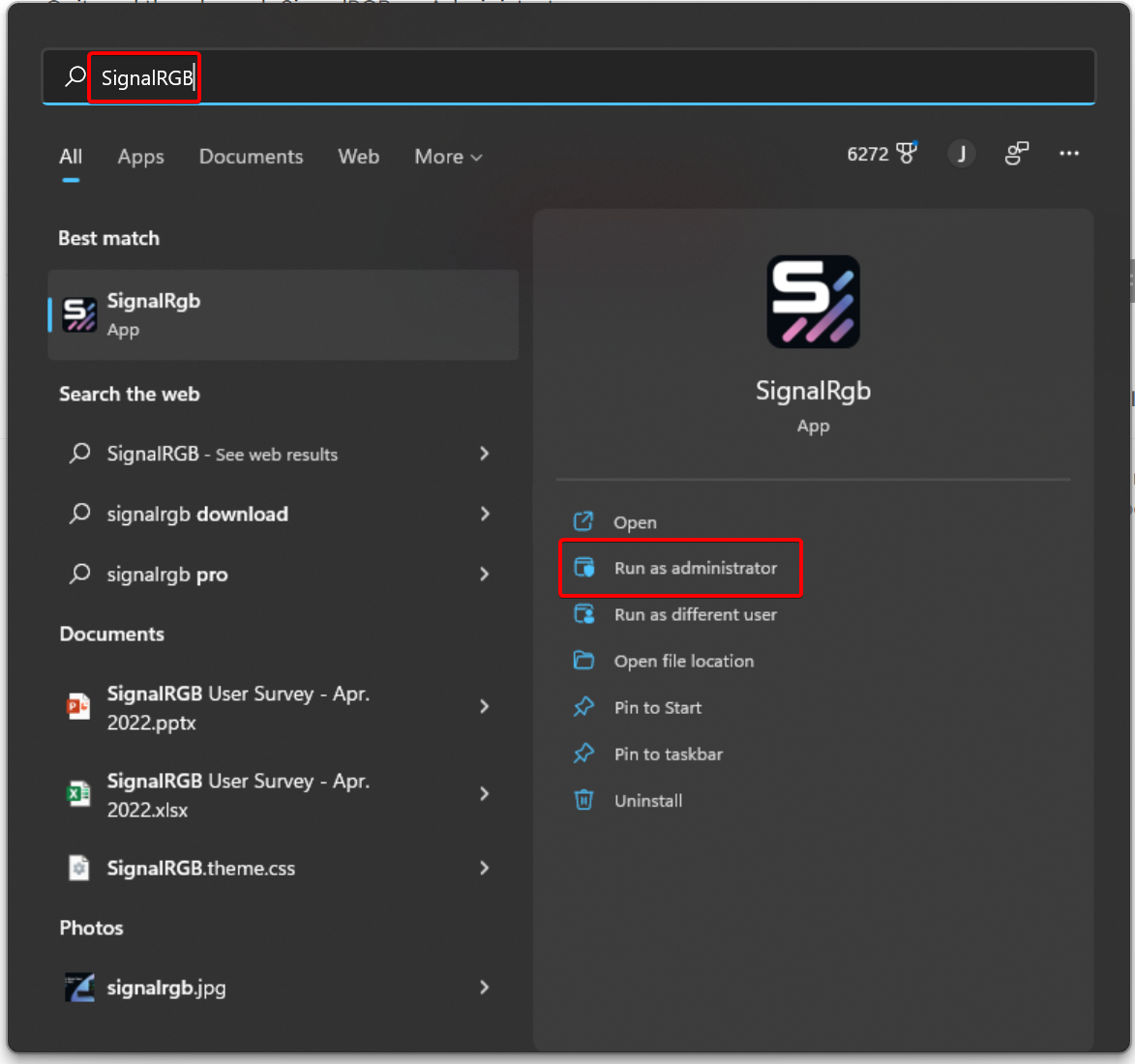Image resolution: width=1135 pixels, height=1064 pixels.
Task: Pin SignalRgb to taskbar
Action: pyautogui.click(x=668, y=754)
